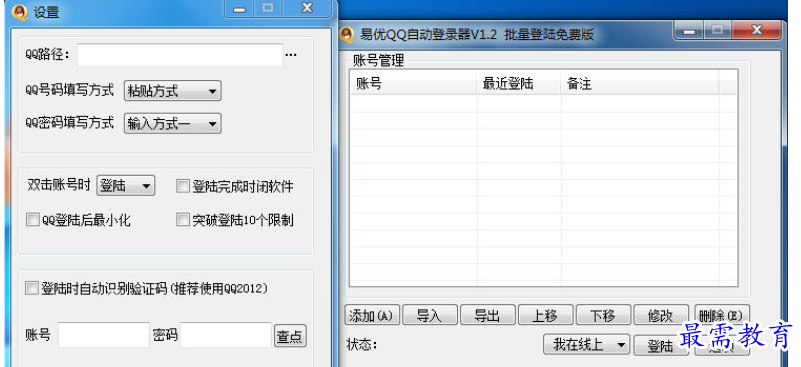Move account down with 下移 button
The image size is (801, 367).
click(x=603, y=315)
